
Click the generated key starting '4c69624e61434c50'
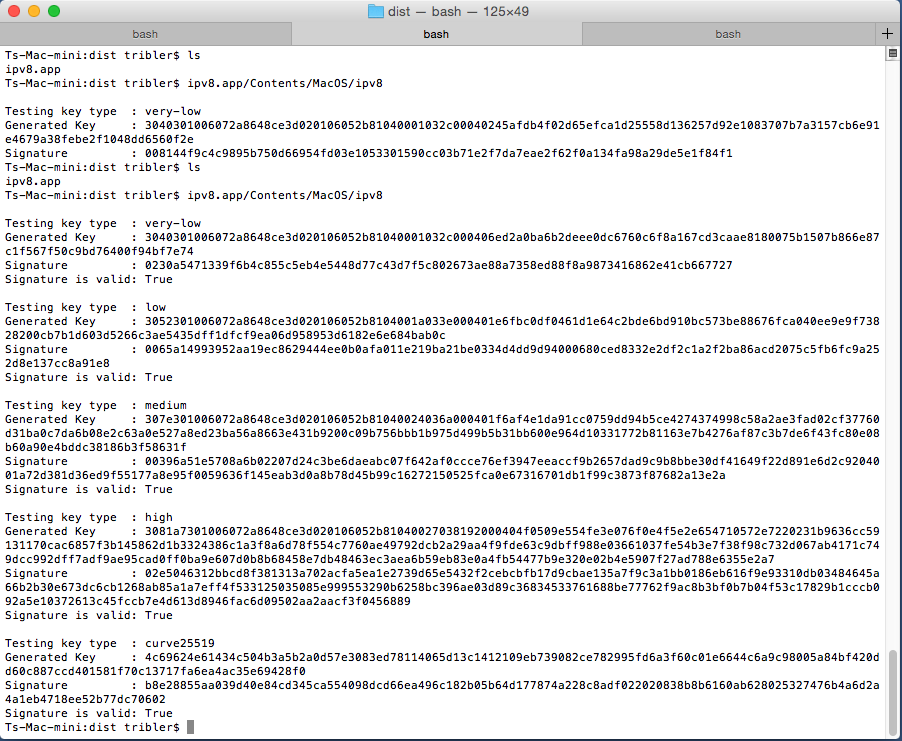pyautogui.click(x=512, y=657)
